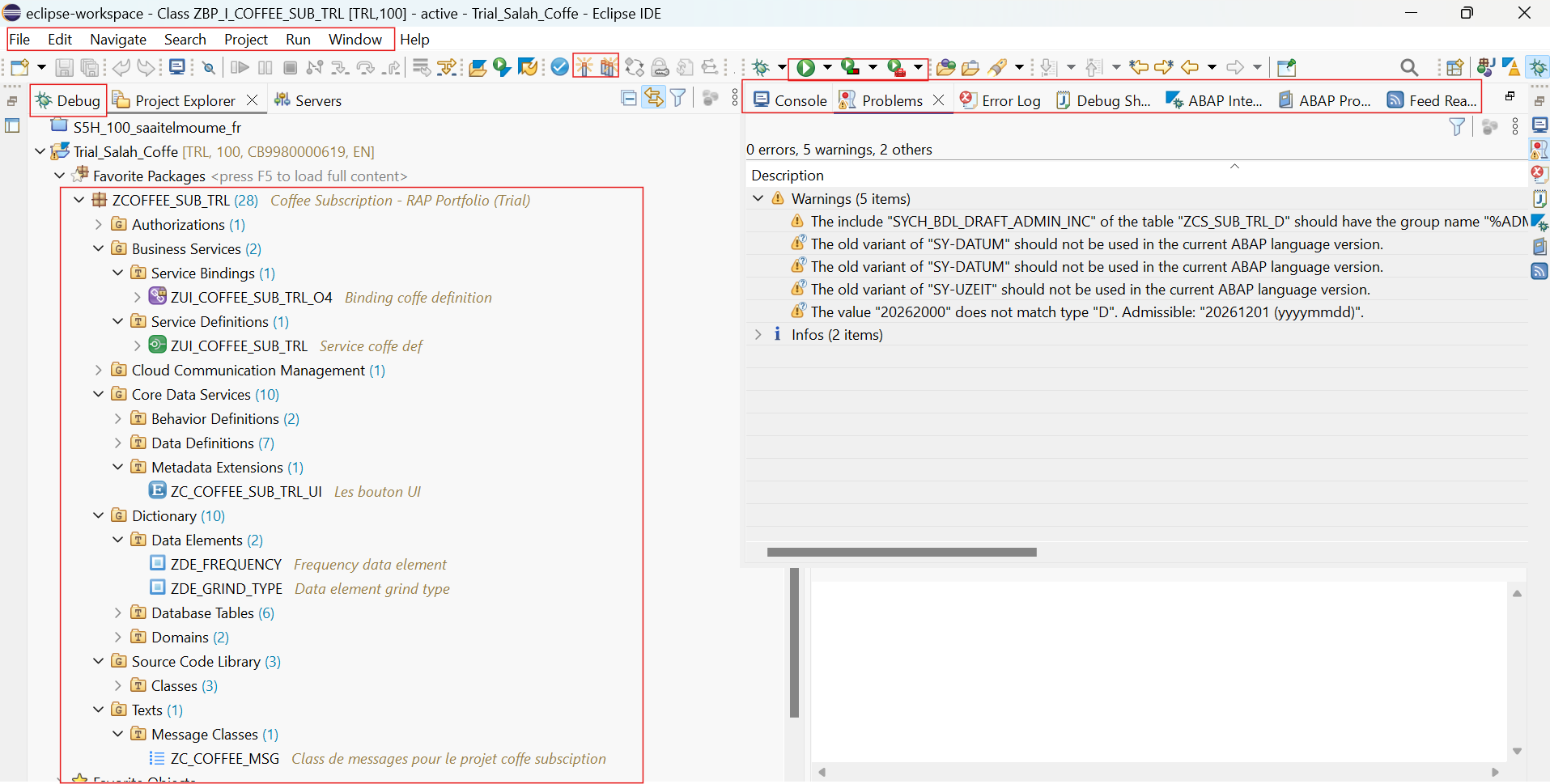The image size is (1550, 784).
Task: Toggle Link with Editor in Project Explorer
Action: 653,99
